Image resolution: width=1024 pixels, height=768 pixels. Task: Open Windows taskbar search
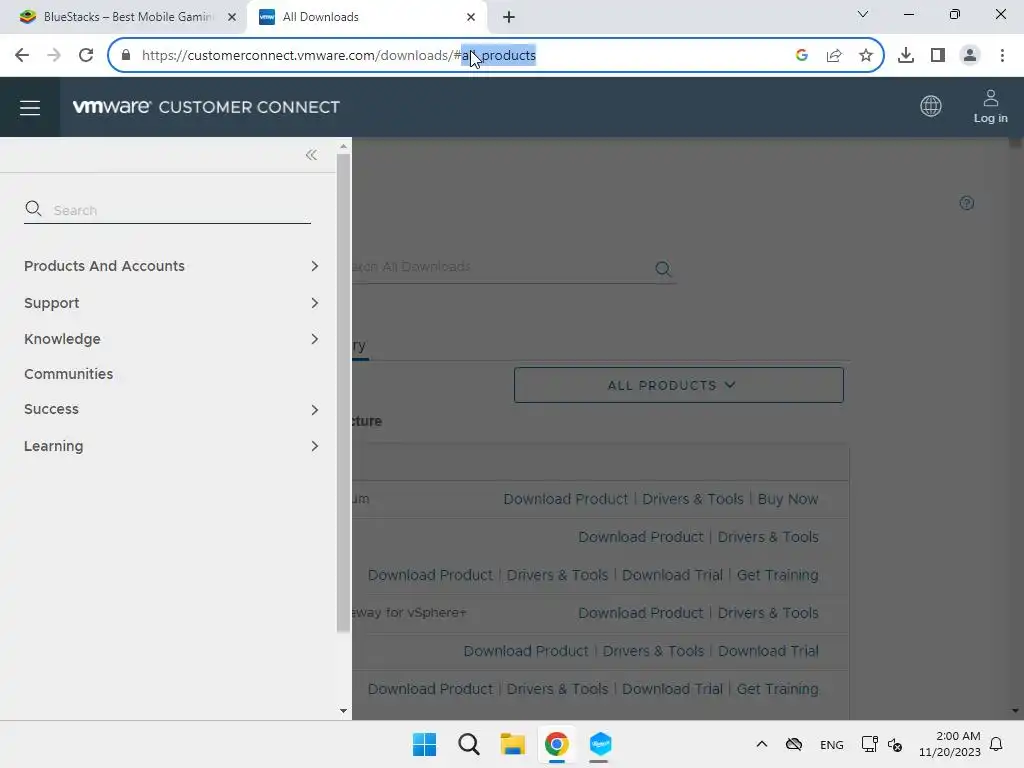pyautogui.click(x=469, y=744)
